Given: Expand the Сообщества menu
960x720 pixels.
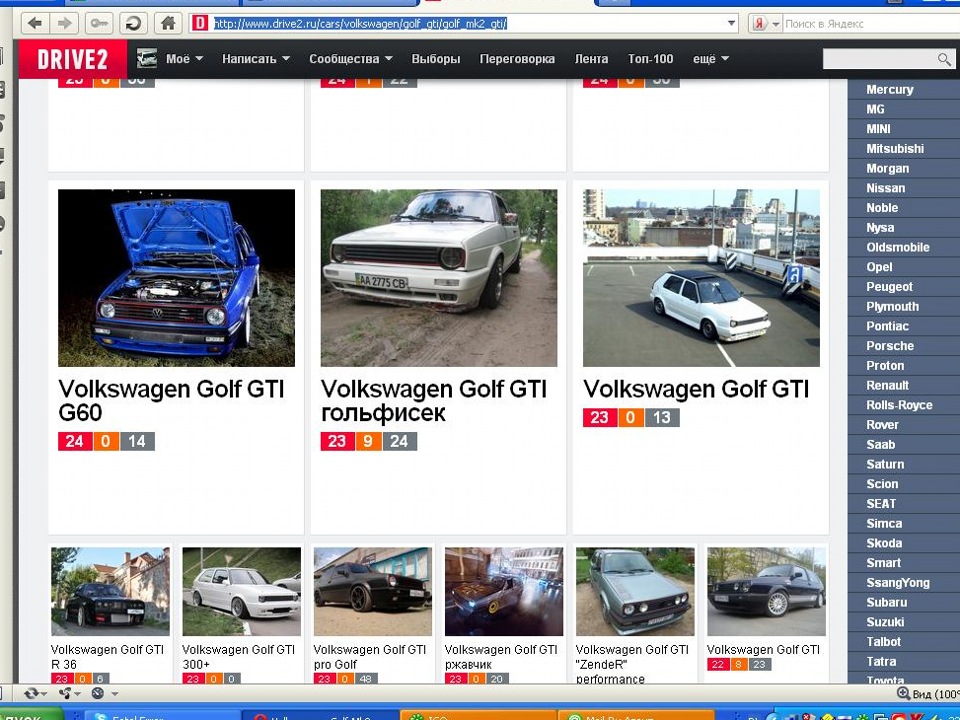Looking at the screenshot, I should [351, 59].
